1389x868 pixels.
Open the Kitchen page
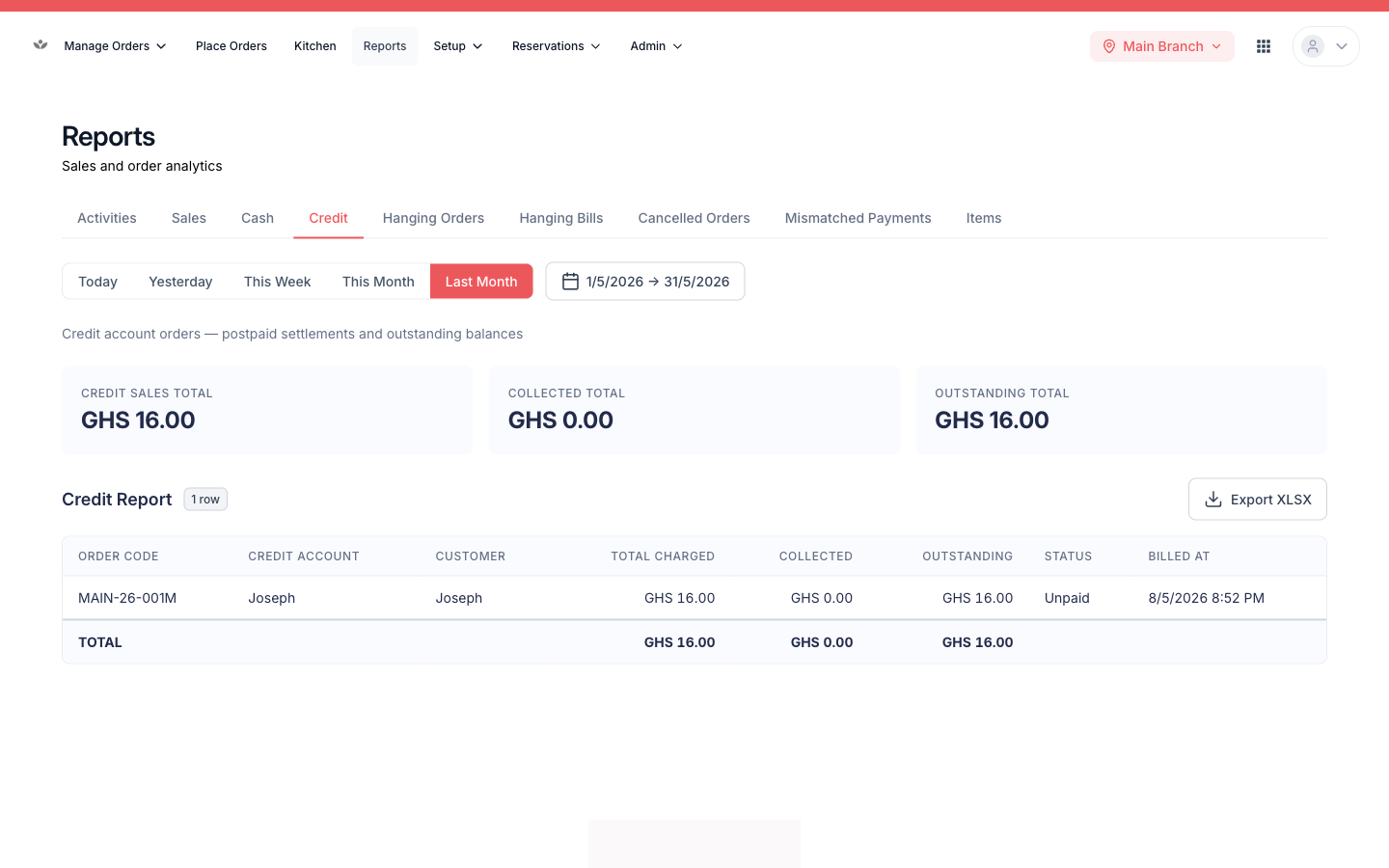pyautogui.click(x=315, y=46)
